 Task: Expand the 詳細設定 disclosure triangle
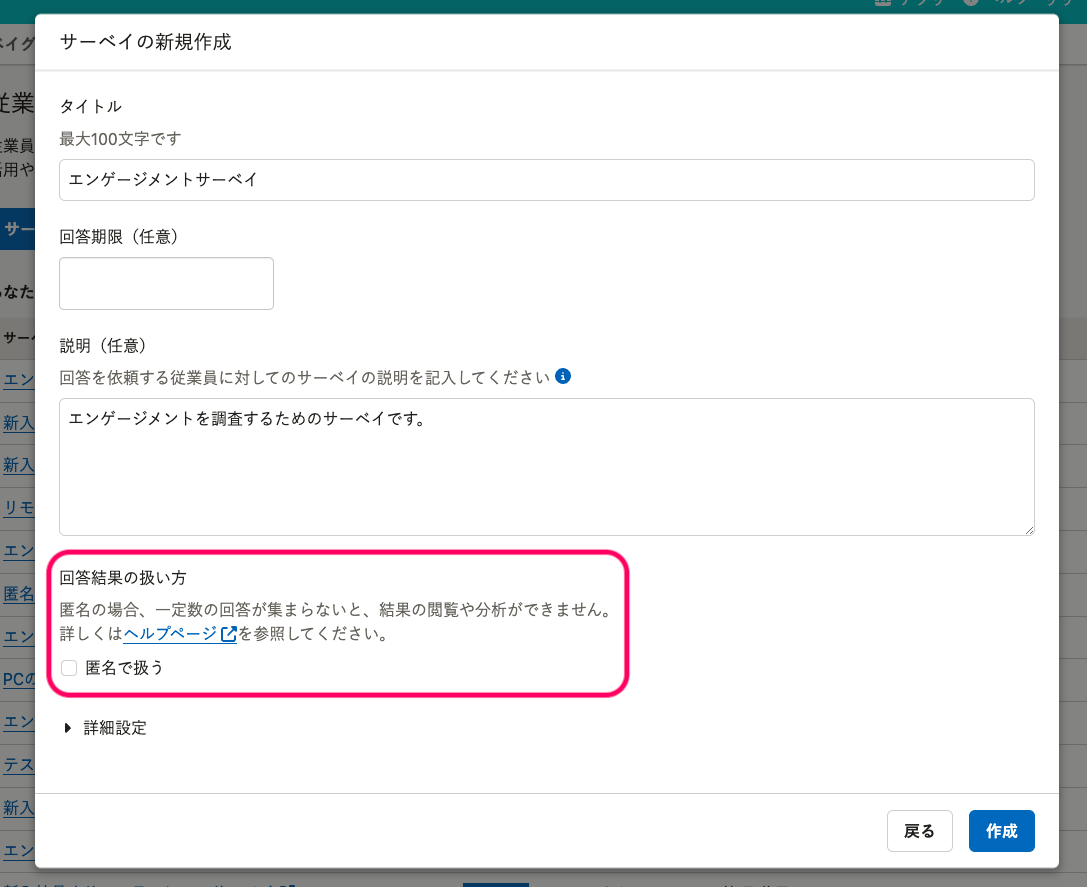click(x=68, y=728)
